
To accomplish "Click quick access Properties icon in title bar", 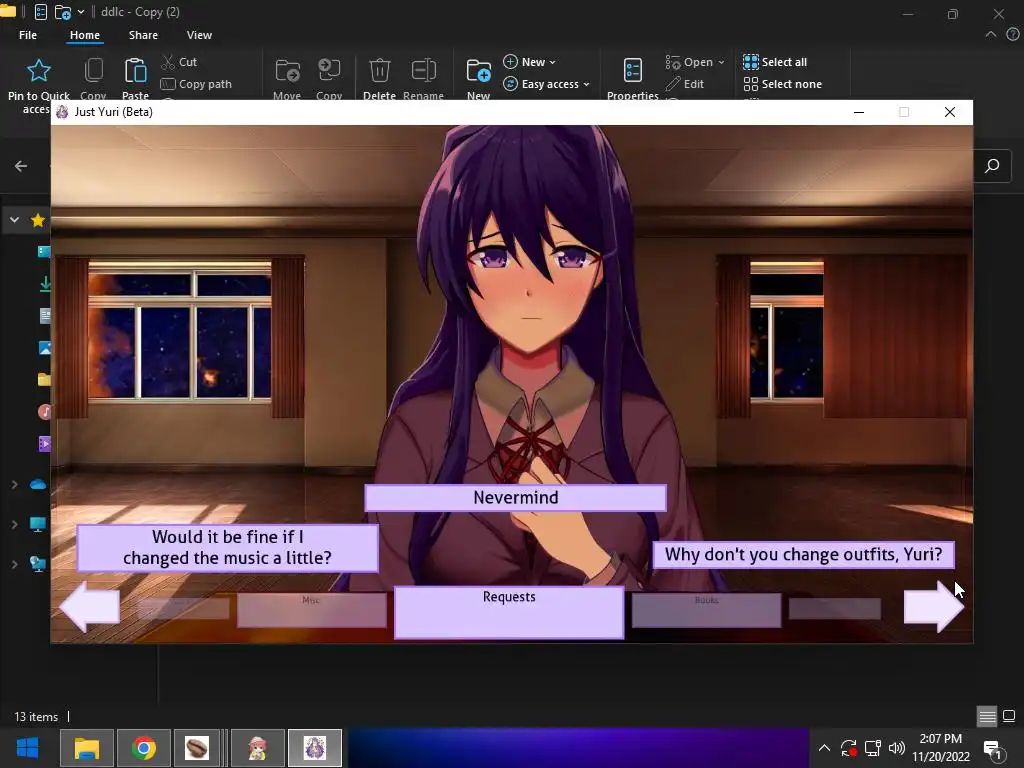I will click(x=40, y=12).
